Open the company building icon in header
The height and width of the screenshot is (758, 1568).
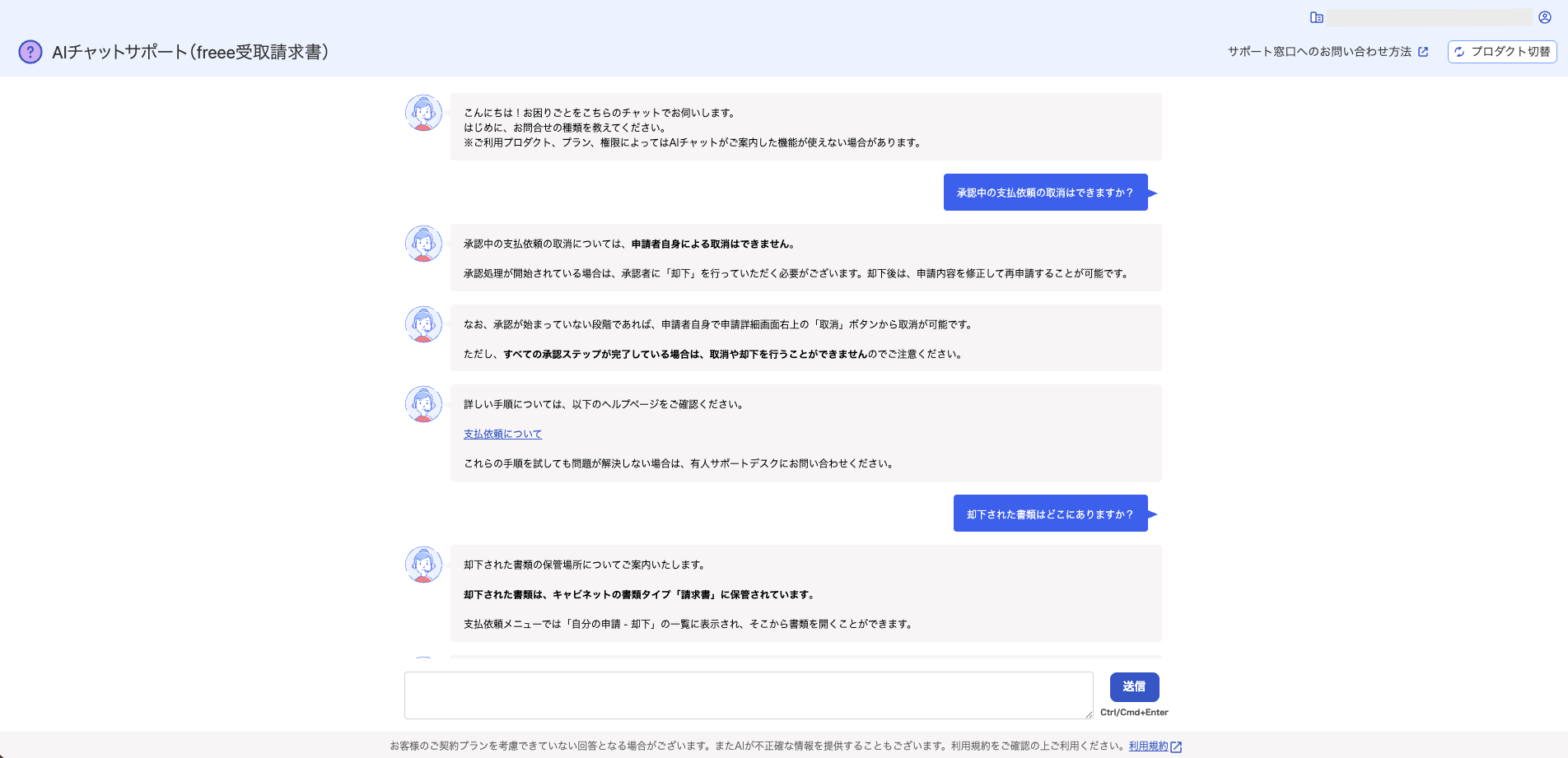[1317, 17]
